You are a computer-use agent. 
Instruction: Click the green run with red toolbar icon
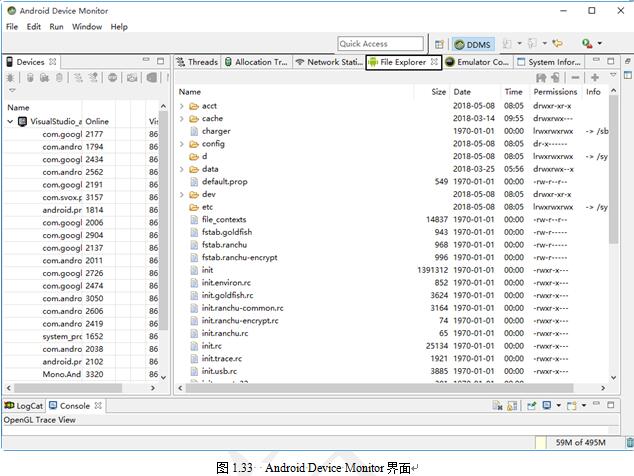[587, 43]
